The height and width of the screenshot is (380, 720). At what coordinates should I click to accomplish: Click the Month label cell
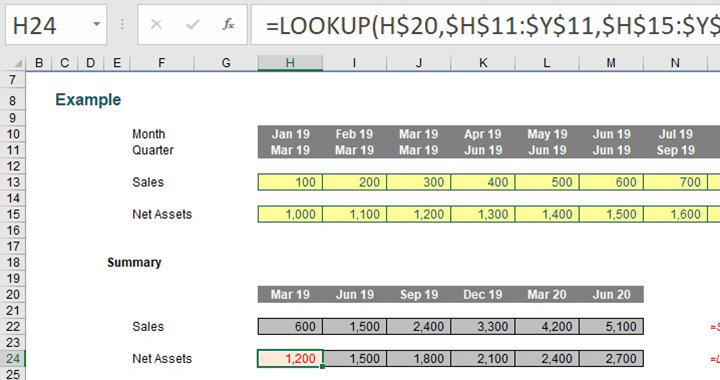pyautogui.click(x=148, y=134)
